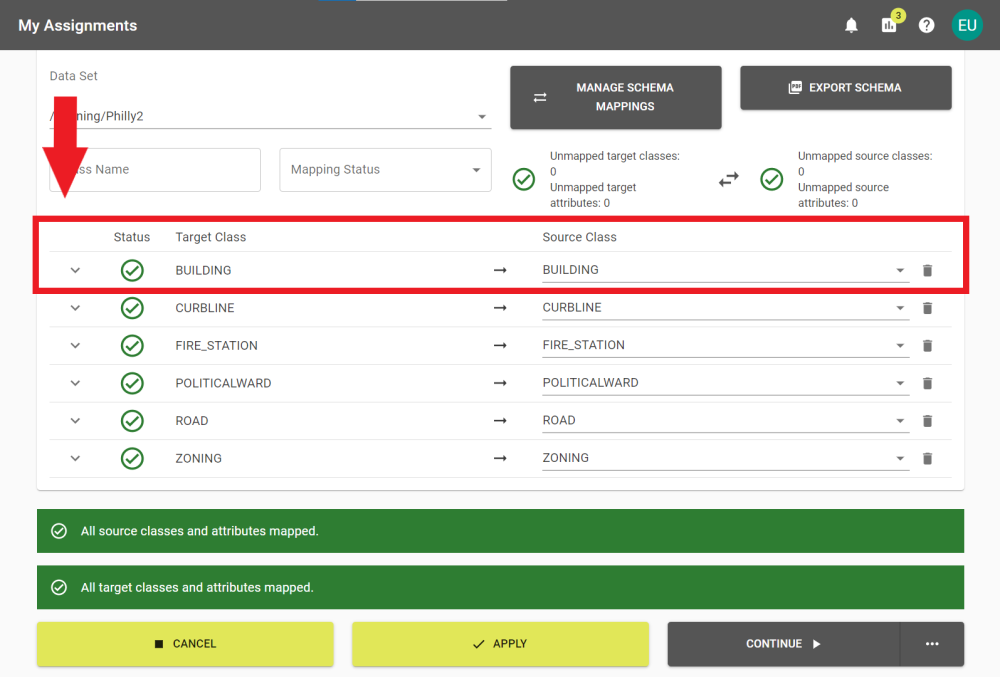Click the Source Class column header
This screenshot has width=1000, height=677.
pos(579,237)
